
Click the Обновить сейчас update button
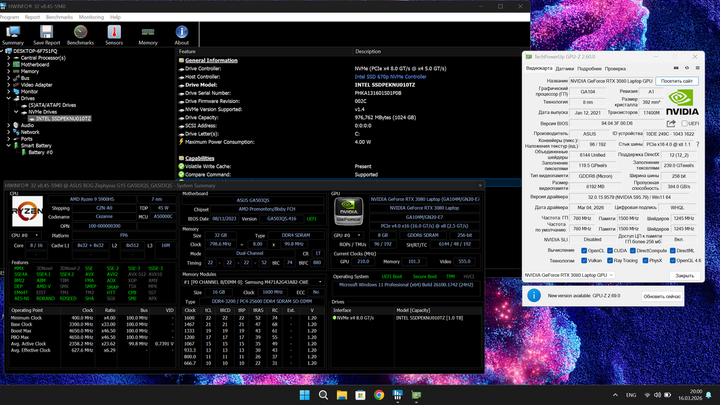point(661,296)
